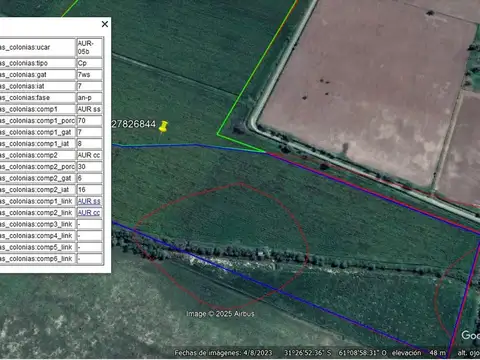Select the value '7' in comp1_gat row
Image resolution: width=480 pixels, height=360 pixels.
pos(80,132)
